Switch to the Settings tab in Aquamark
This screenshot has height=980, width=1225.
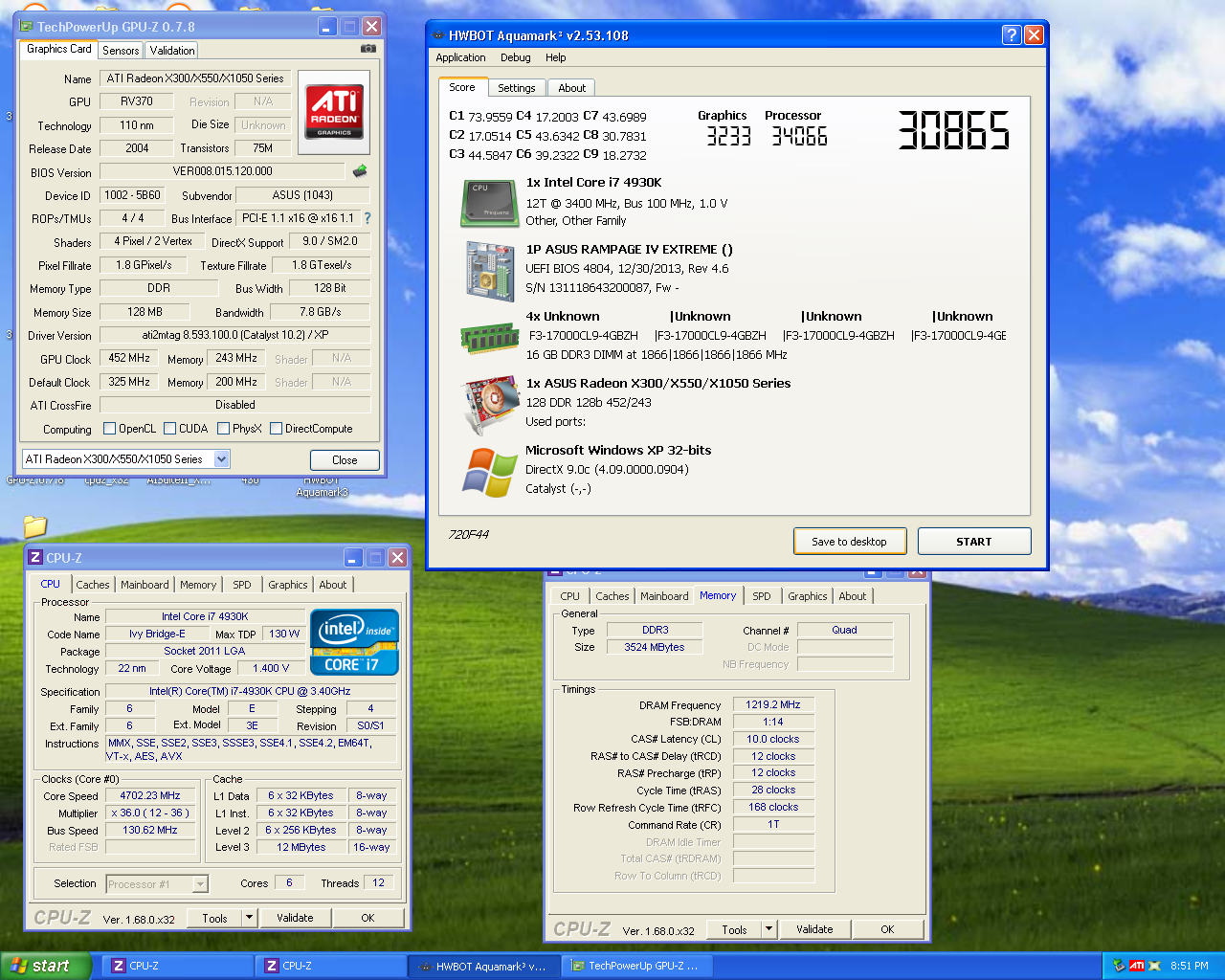[x=517, y=88]
